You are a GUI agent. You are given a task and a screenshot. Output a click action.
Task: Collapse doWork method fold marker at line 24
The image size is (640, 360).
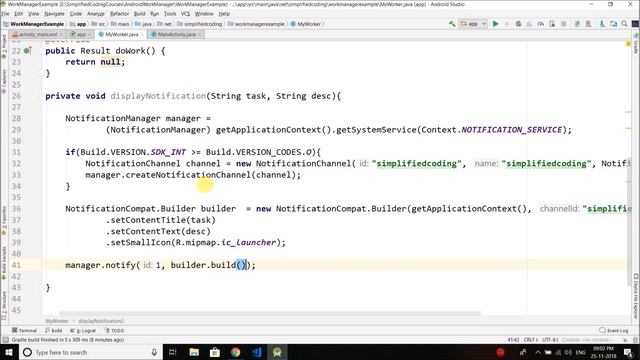point(42,73)
